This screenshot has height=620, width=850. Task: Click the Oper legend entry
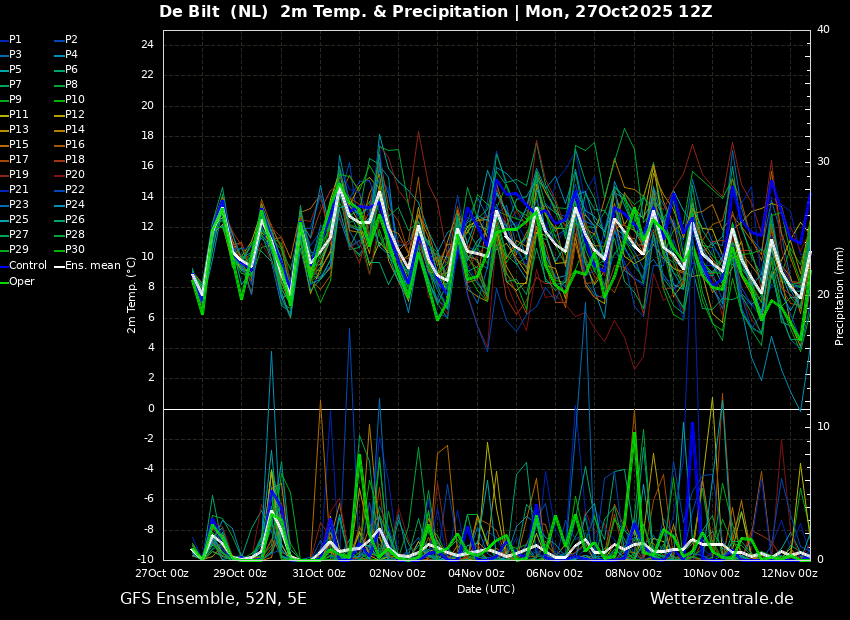coord(17,282)
